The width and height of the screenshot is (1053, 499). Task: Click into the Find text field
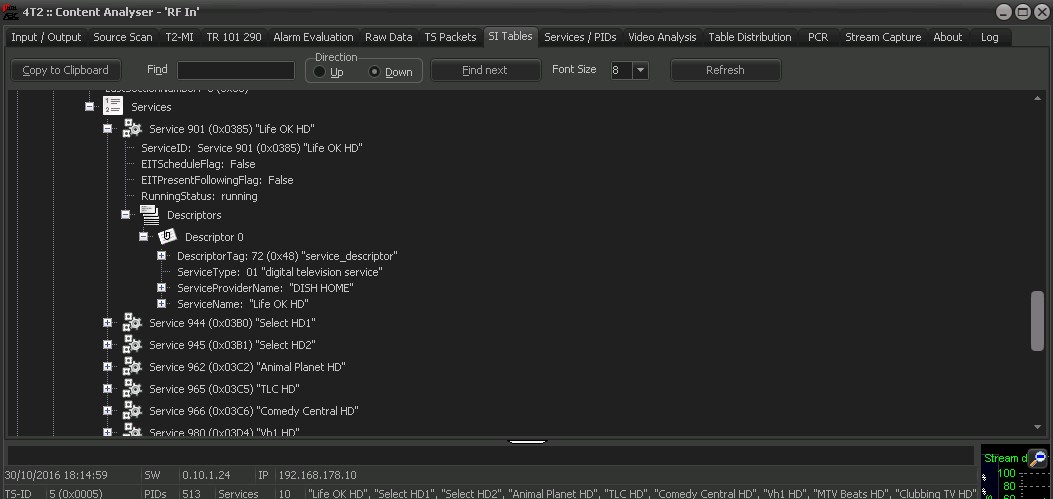pos(236,70)
